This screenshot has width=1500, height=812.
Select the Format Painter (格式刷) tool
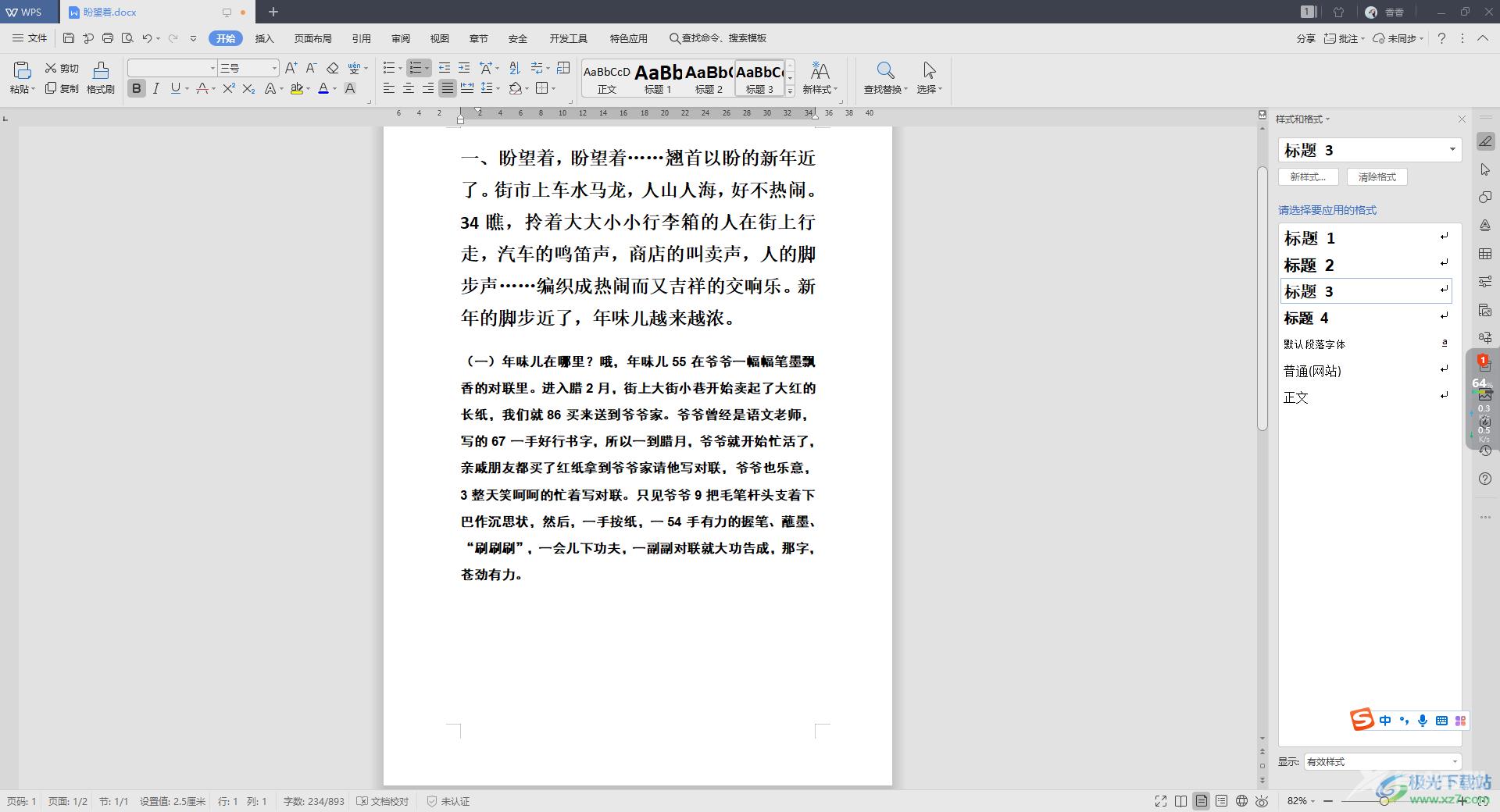point(101,78)
